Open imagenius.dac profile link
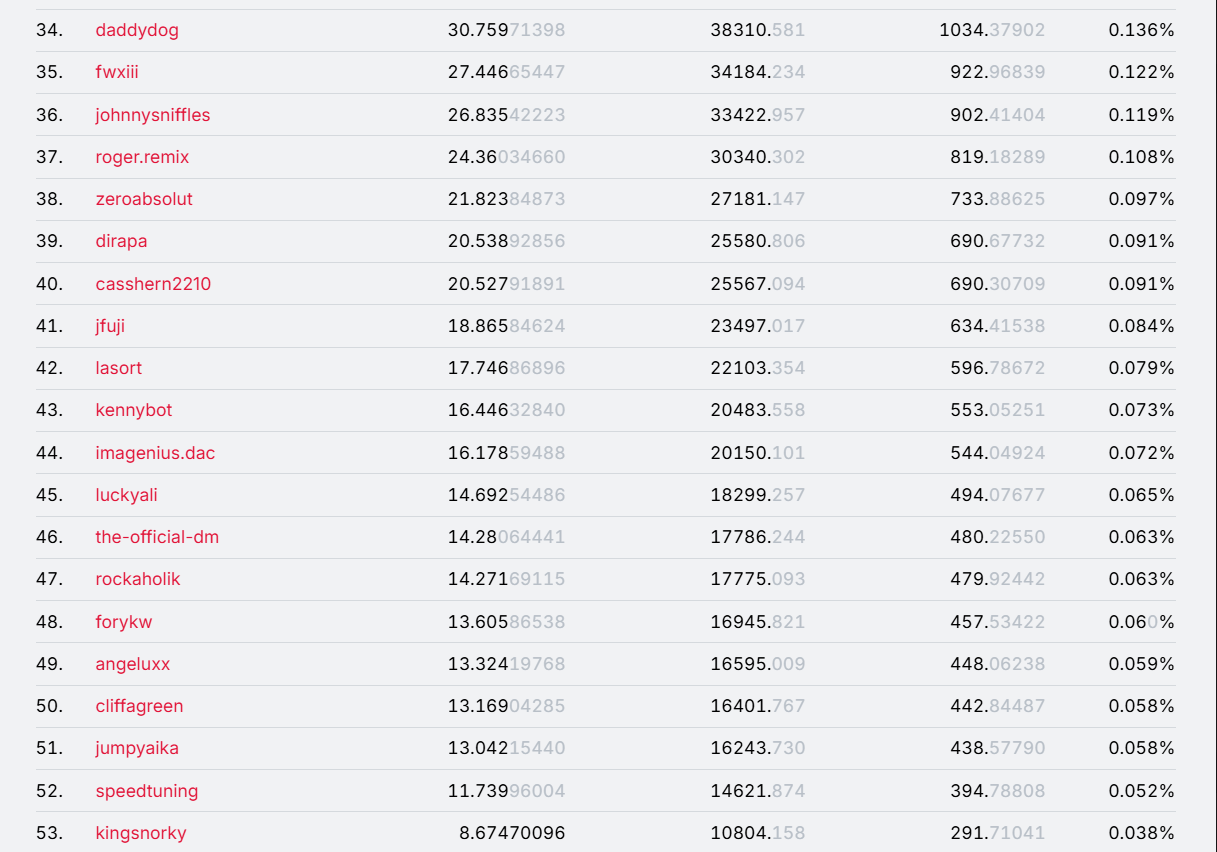Viewport: 1217px width, 852px height. 155,453
